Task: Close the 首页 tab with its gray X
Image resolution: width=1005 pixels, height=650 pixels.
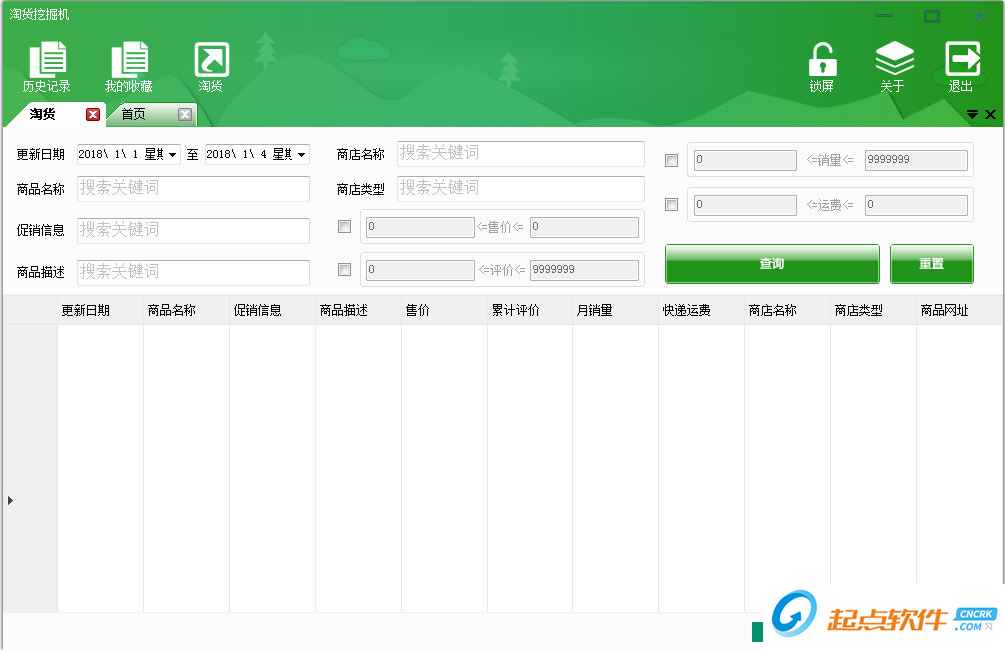Action: pyautogui.click(x=185, y=114)
